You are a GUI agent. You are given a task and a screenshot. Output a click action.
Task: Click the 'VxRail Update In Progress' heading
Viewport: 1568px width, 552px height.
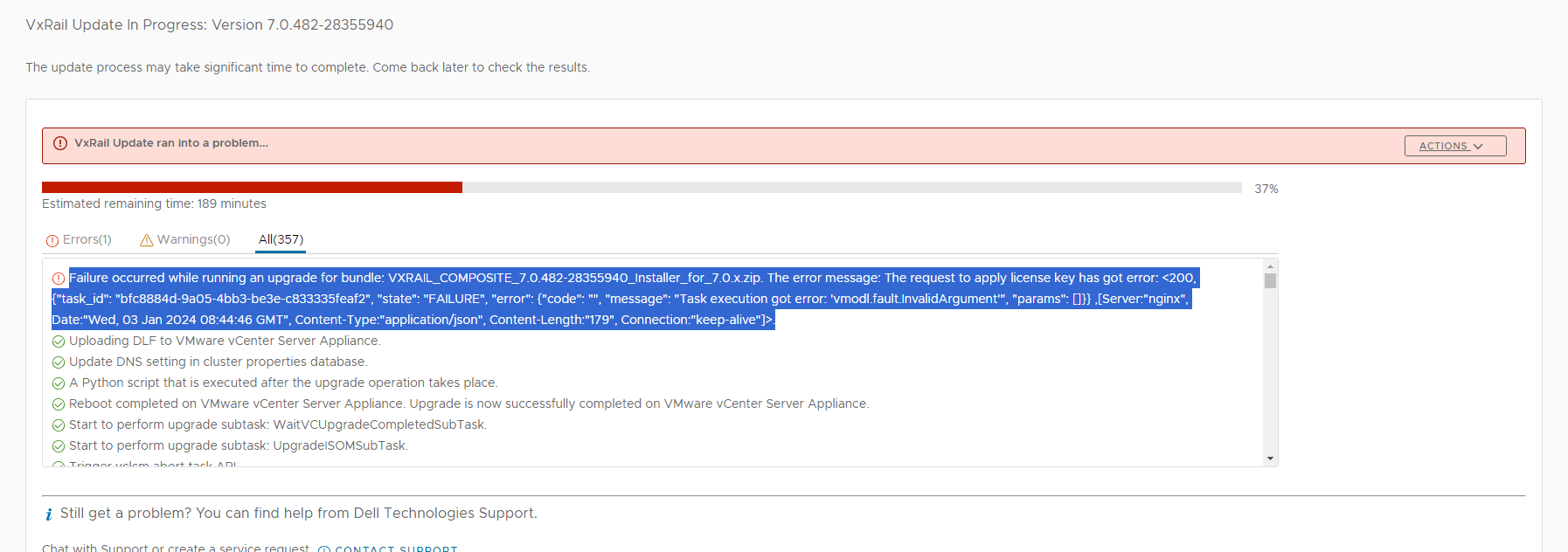[x=210, y=24]
